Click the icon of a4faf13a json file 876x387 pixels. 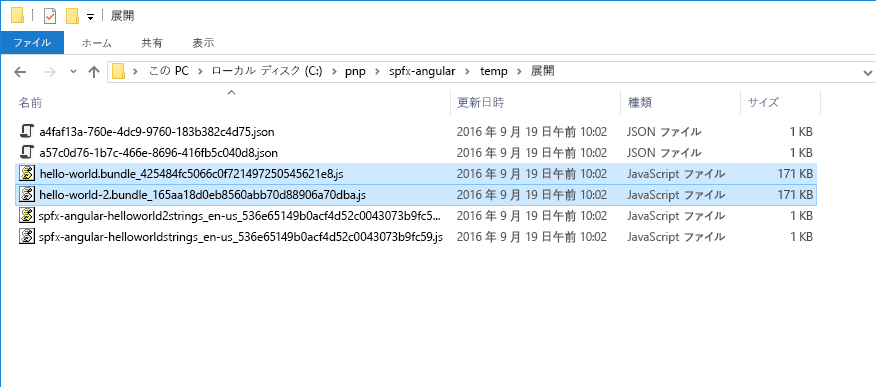[27, 132]
